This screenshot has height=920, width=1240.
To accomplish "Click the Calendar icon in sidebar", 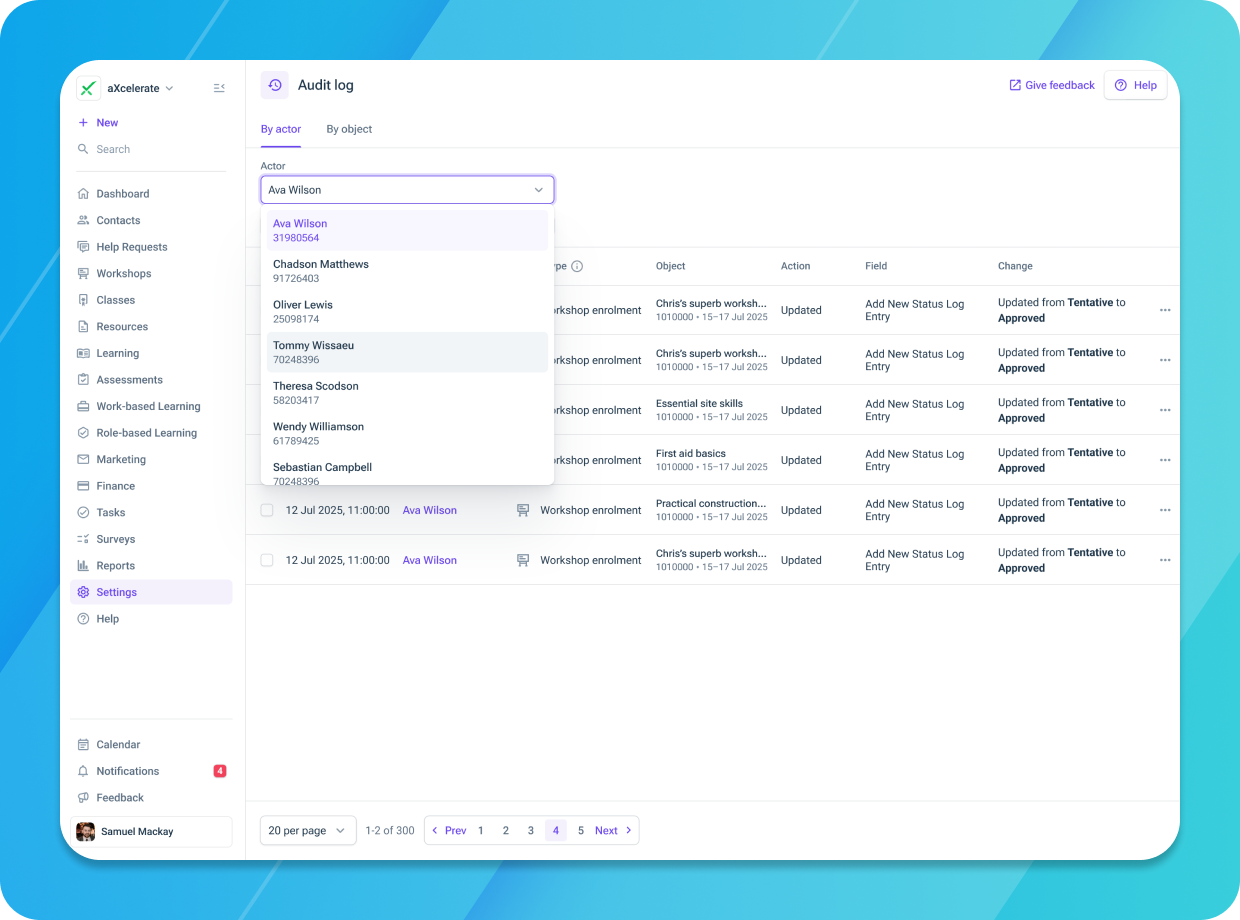I will pyautogui.click(x=83, y=745).
